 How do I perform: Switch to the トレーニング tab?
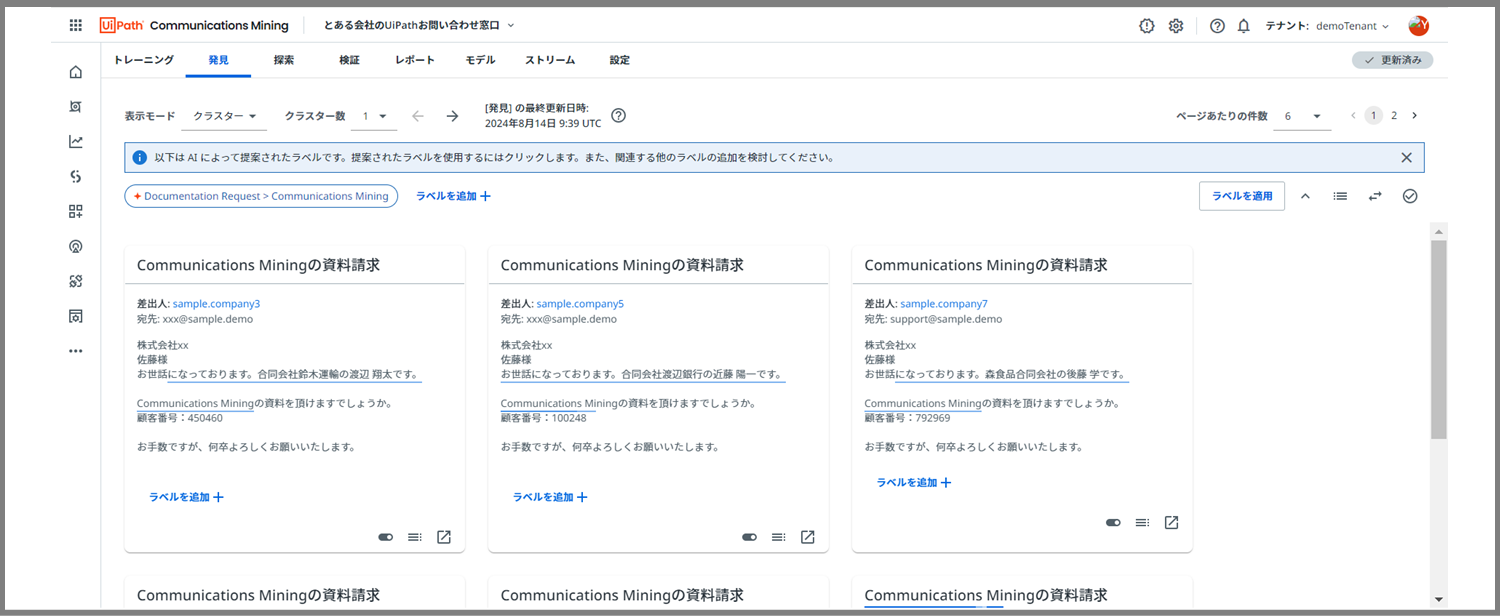(143, 60)
